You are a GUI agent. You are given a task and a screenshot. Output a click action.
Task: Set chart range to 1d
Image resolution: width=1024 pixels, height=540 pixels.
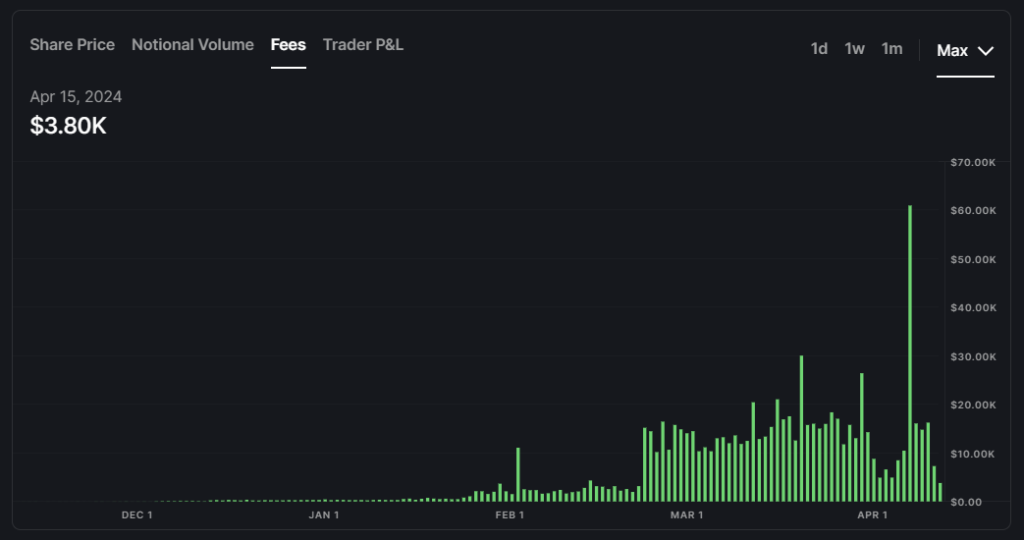point(819,49)
